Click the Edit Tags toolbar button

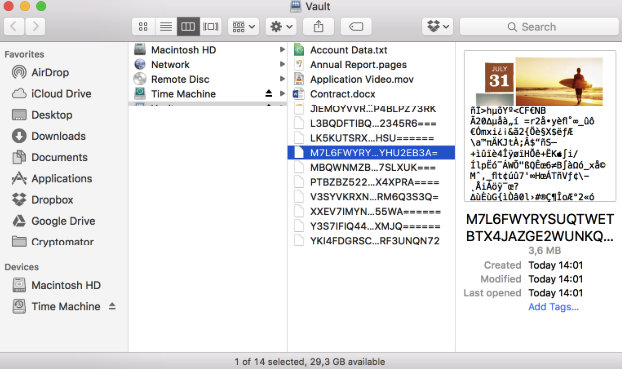(356, 27)
